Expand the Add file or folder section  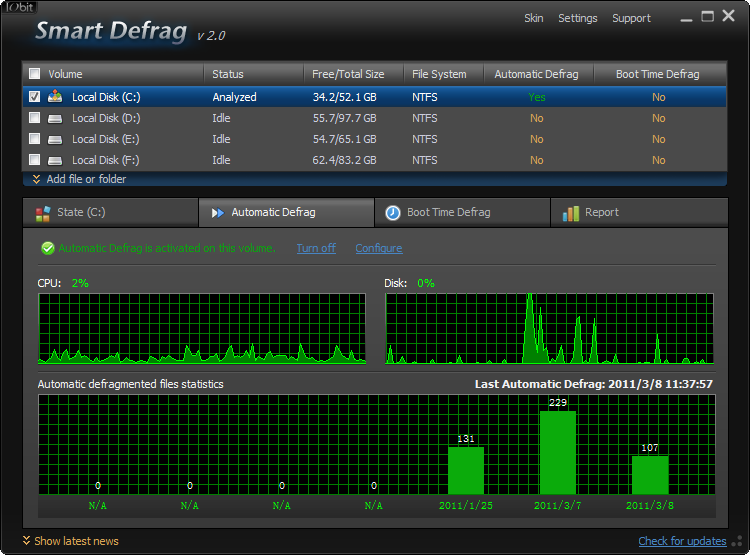pos(79,179)
